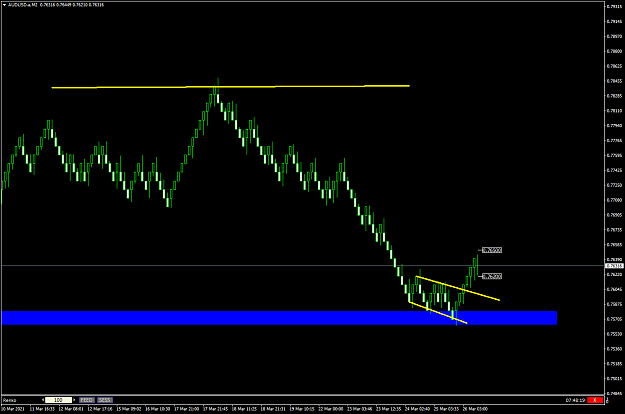Click the lower white price label near latest candles
Screen dimensions: 625x414
pyautogui.click(x=492, y=276)
